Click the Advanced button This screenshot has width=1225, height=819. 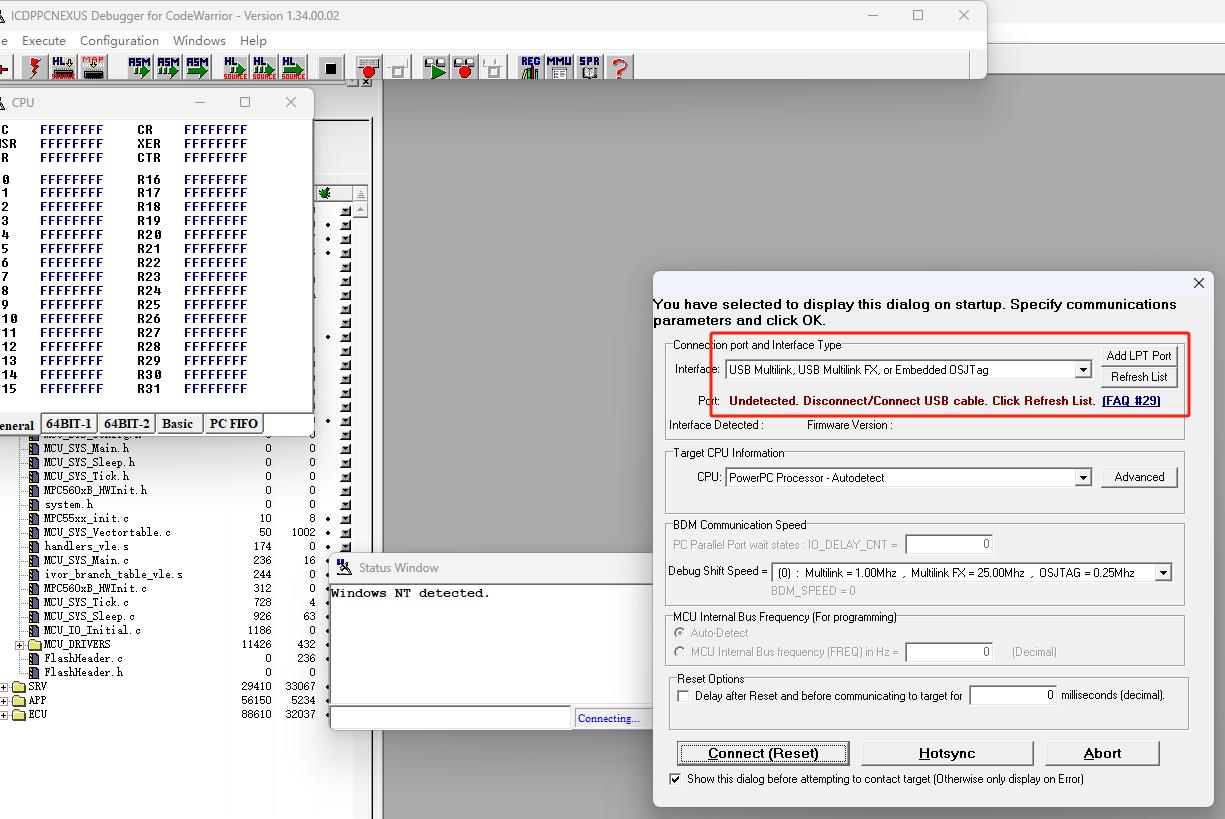[1139, 477]
